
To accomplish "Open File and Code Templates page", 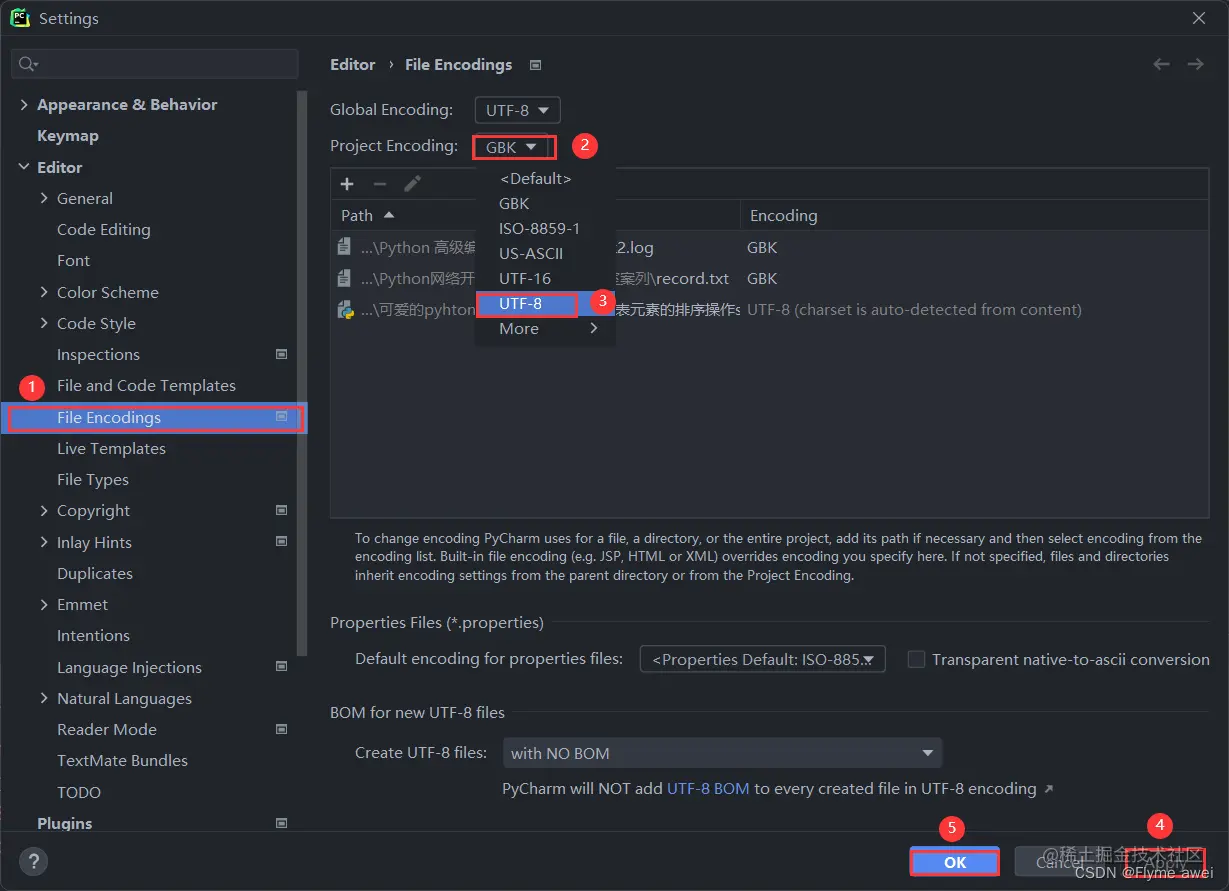I will click(x=146, y=385).
